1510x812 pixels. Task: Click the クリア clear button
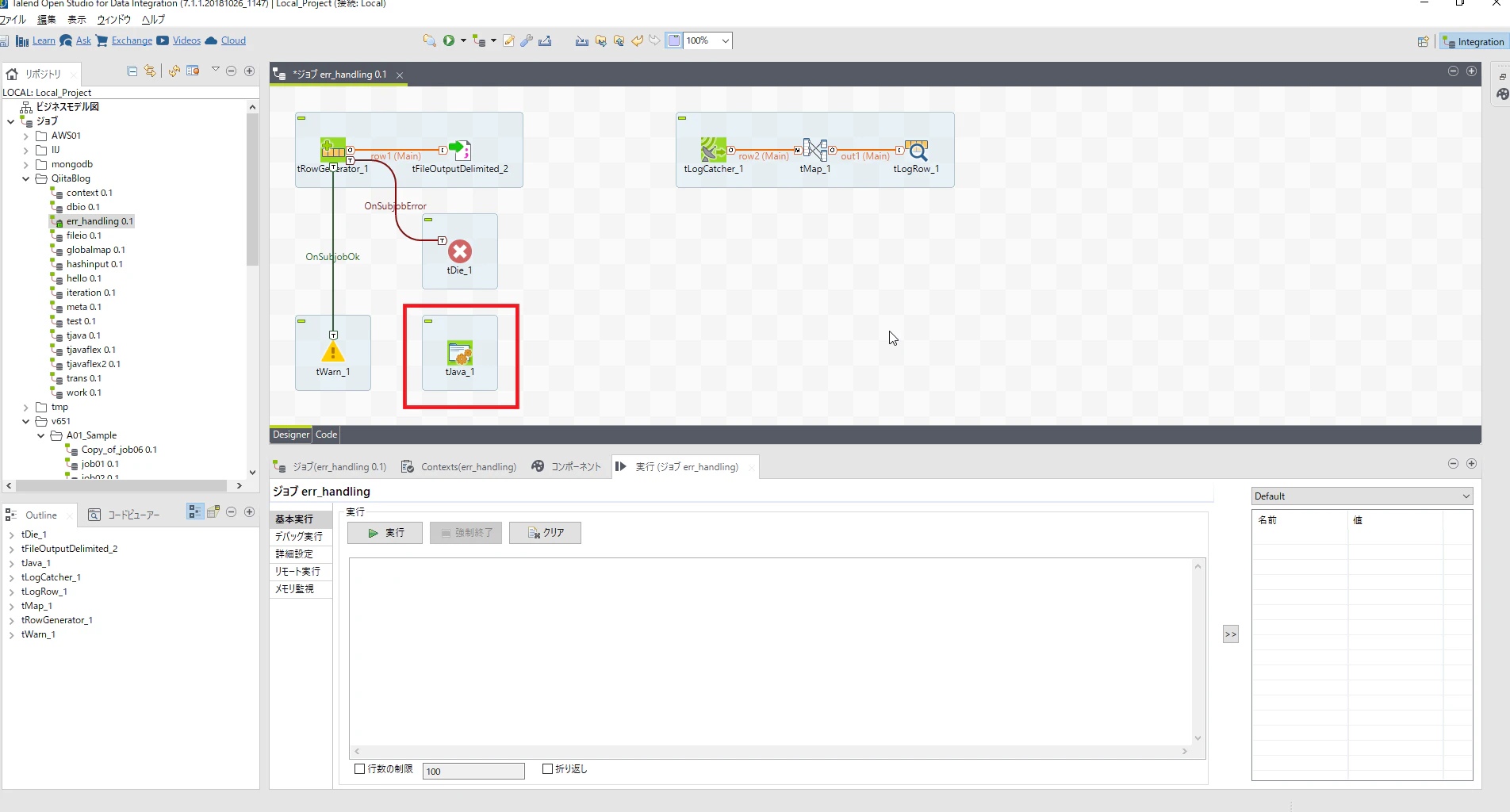[545, 533]
